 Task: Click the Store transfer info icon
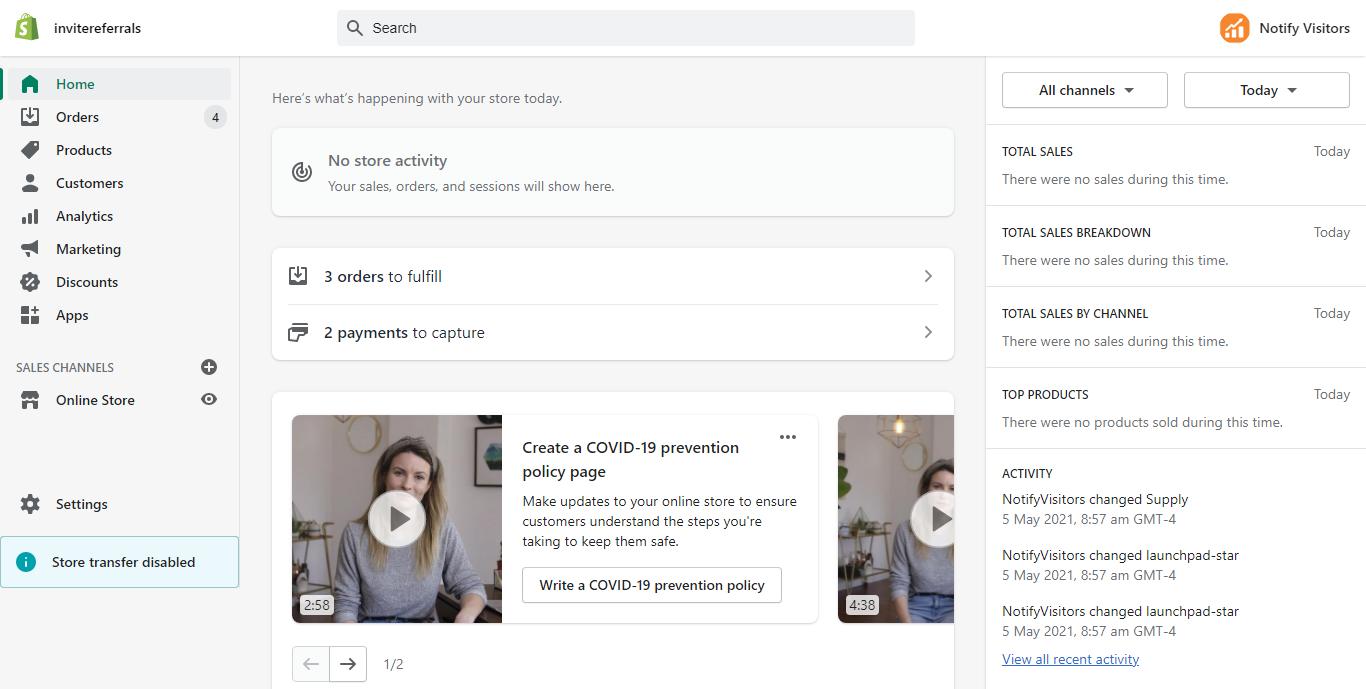tap(26, 562)
